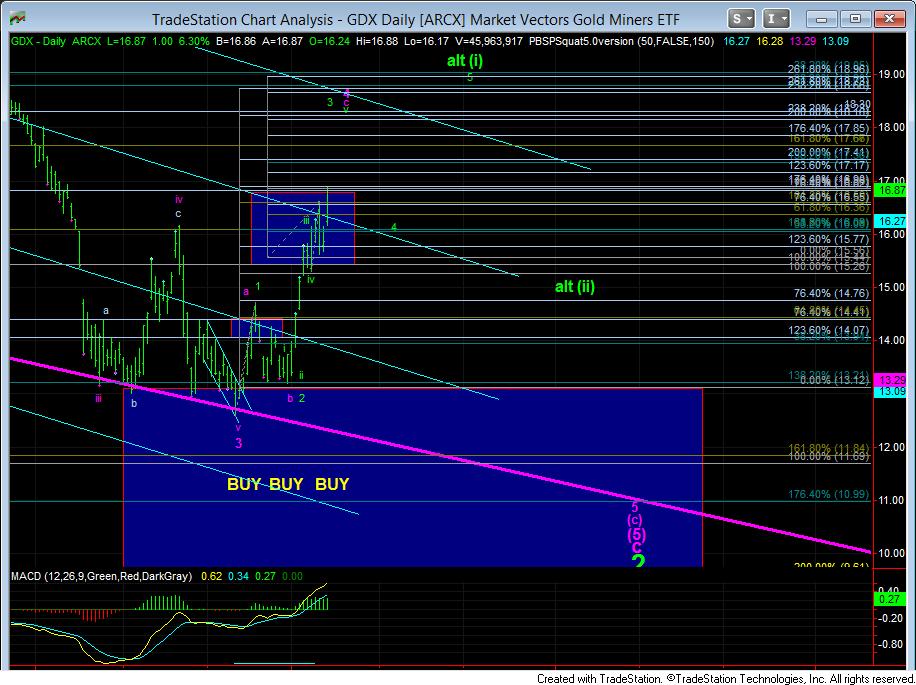Click the yellow '0.62' MACD value

[211, 576]
